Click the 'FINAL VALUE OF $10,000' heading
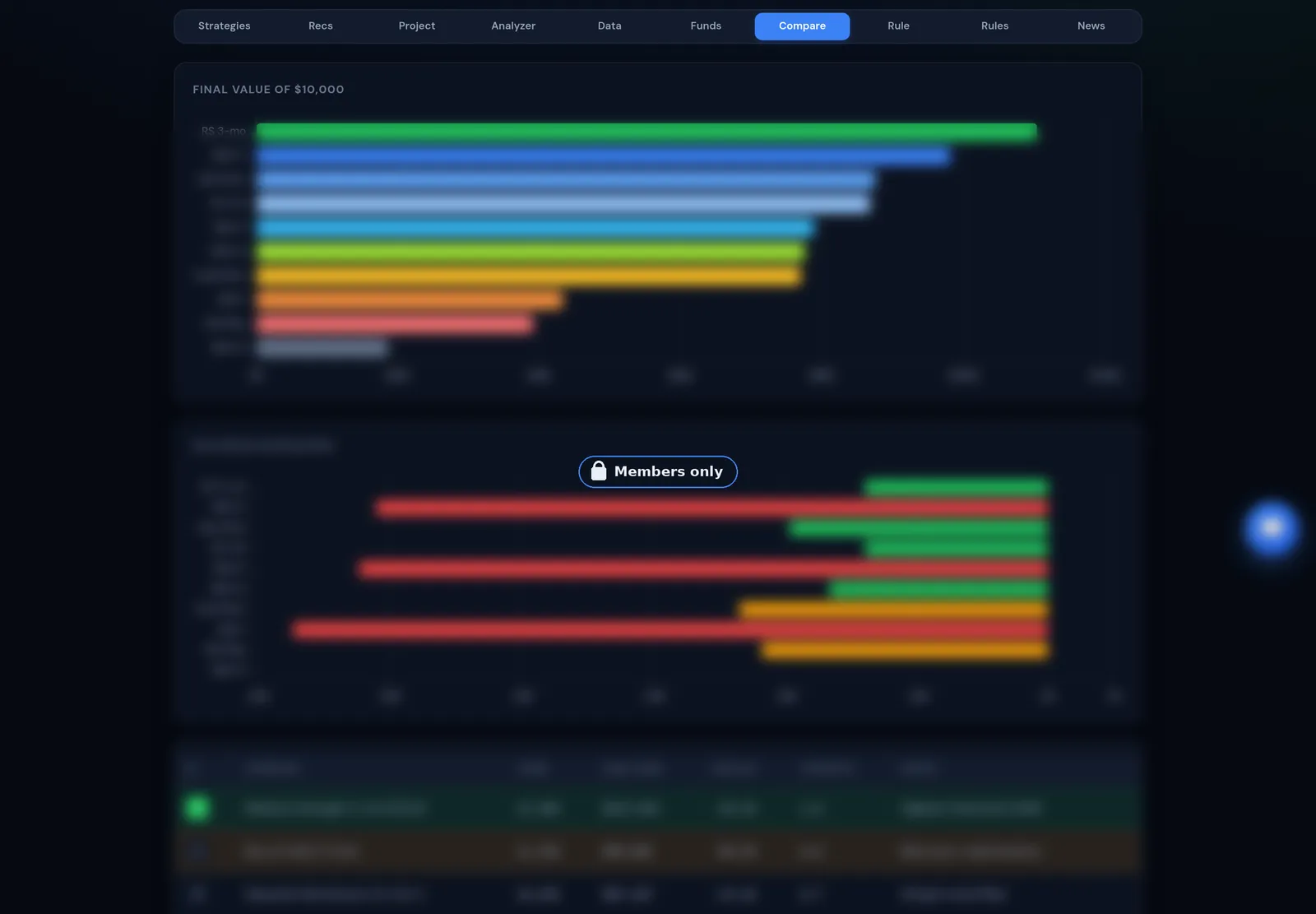The image size is (1316, 914). pyautogui.click(x=268, y=90)
